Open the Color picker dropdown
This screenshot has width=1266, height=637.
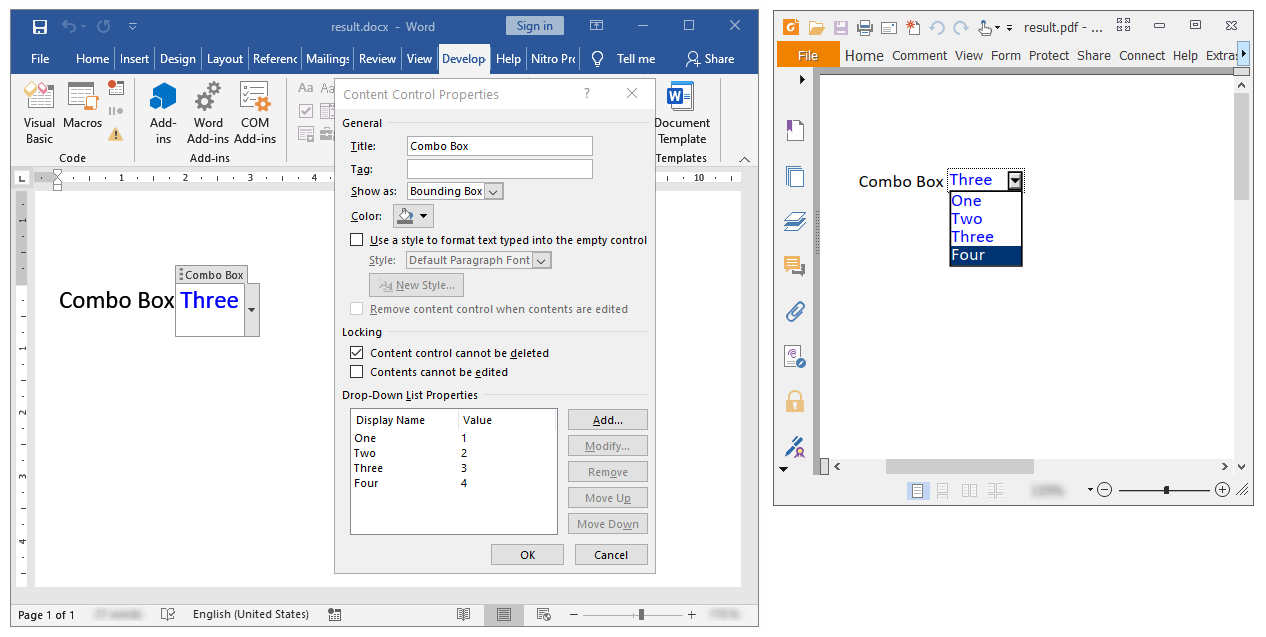click(x=413, y=216)
